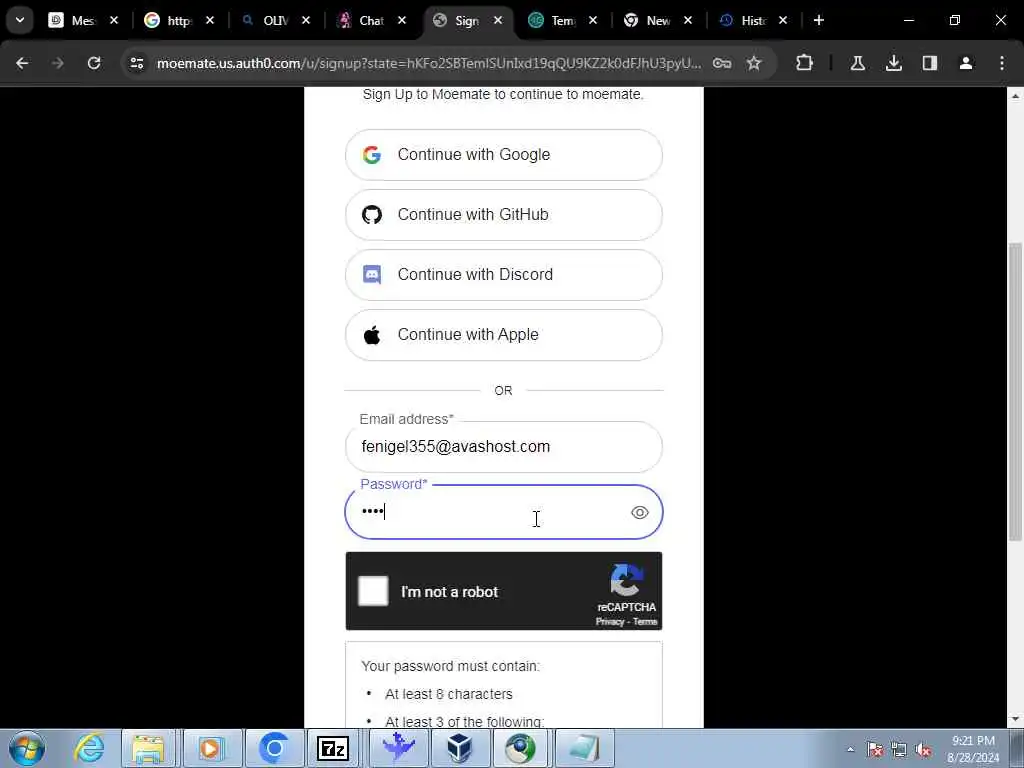Open the Extensions puzzle icon
This screenshot has width=1024, height=768.
pos(805,63)
